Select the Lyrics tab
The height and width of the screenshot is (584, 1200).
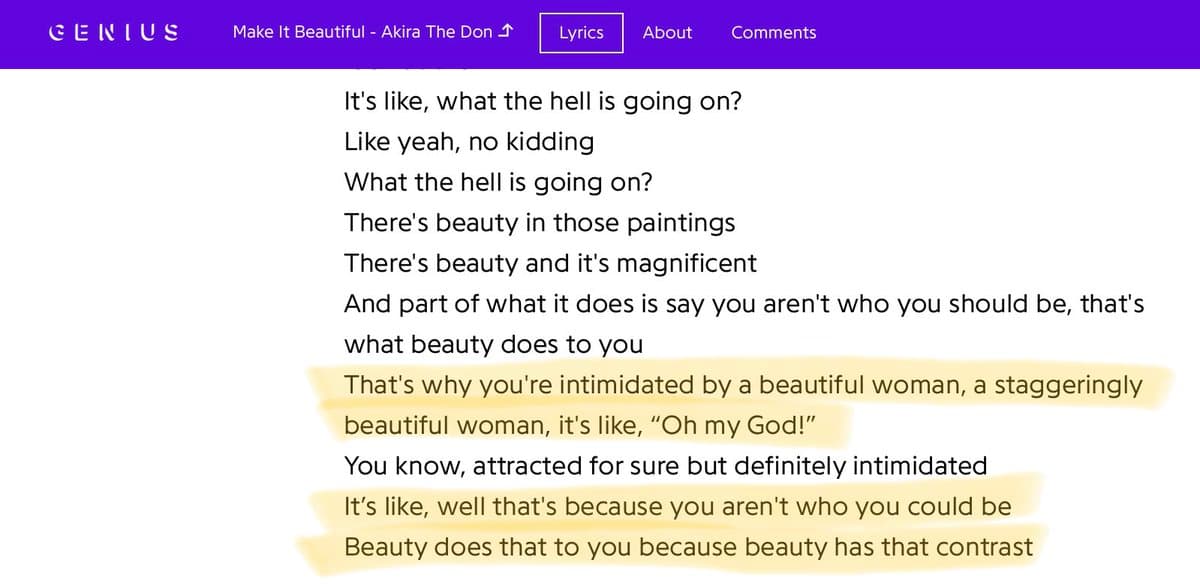click(581, 32)
